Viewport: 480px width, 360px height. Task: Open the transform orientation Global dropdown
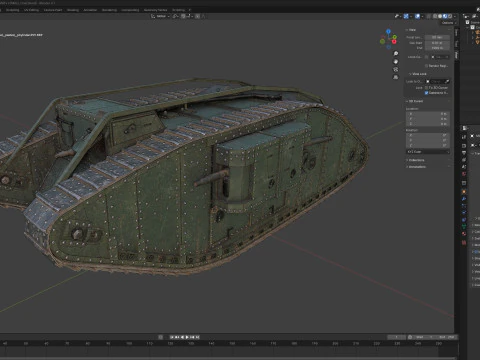[161, 16]
